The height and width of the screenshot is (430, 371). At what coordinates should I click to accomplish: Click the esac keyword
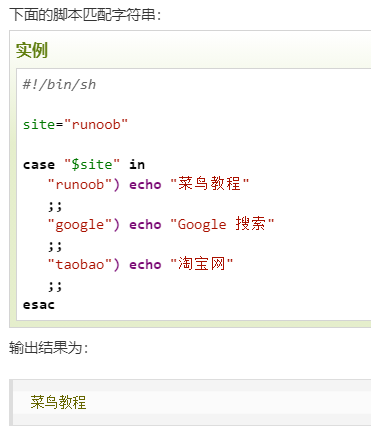(x=39, y=305)
